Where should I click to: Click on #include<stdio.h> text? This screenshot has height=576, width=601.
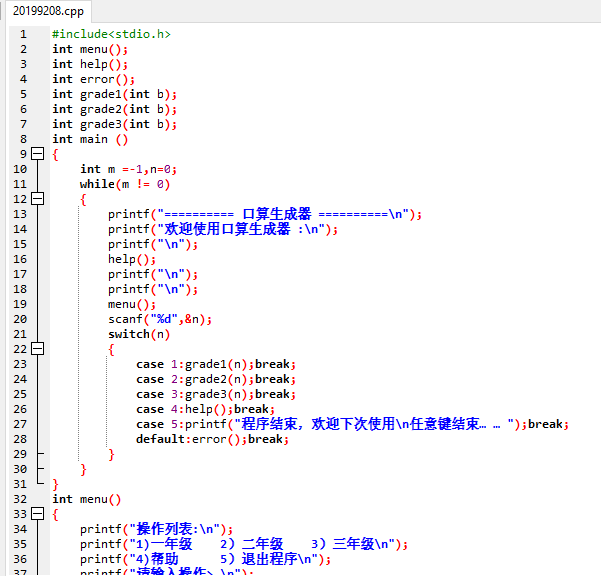tap(111, 34)
